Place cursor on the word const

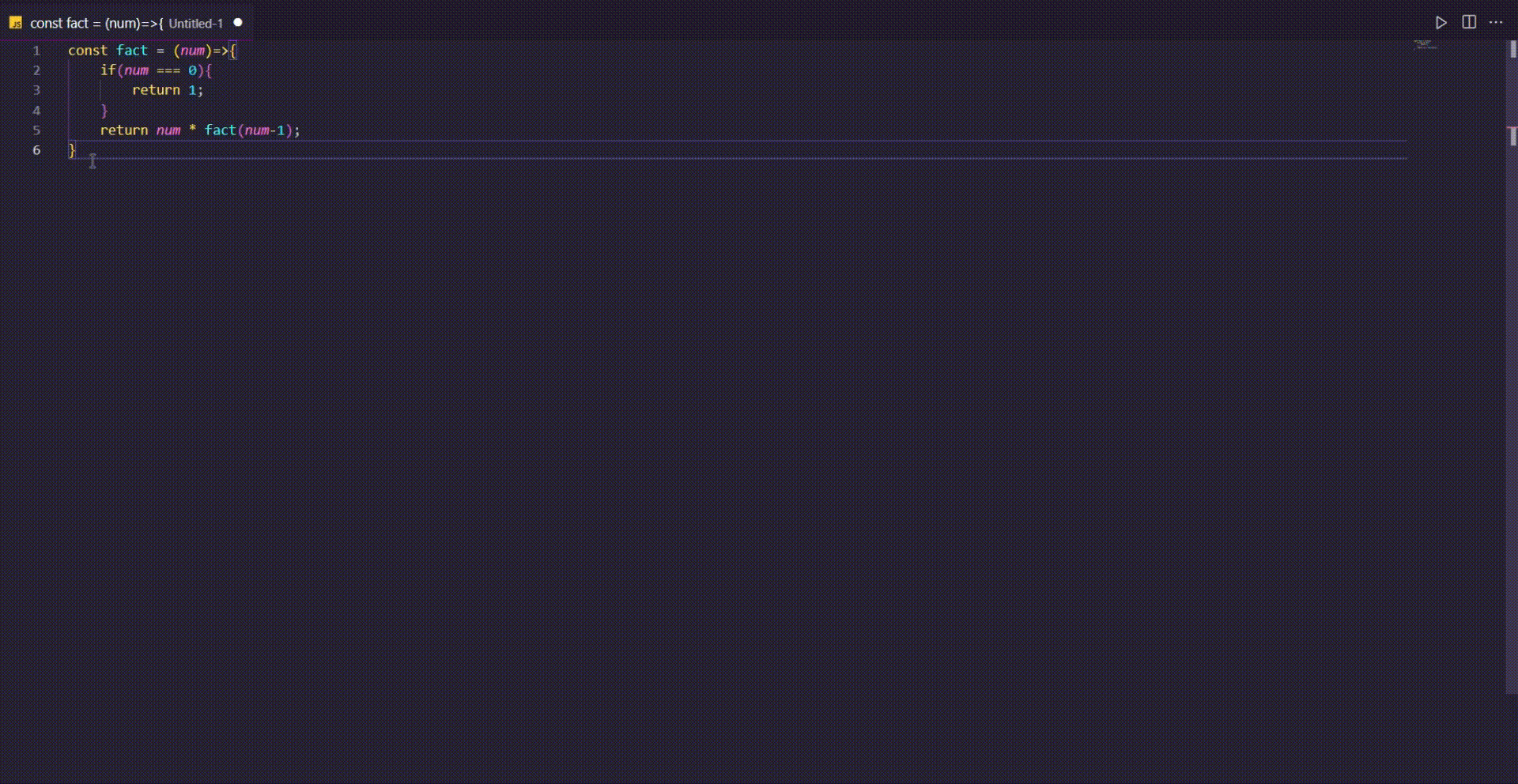(88, 51)
